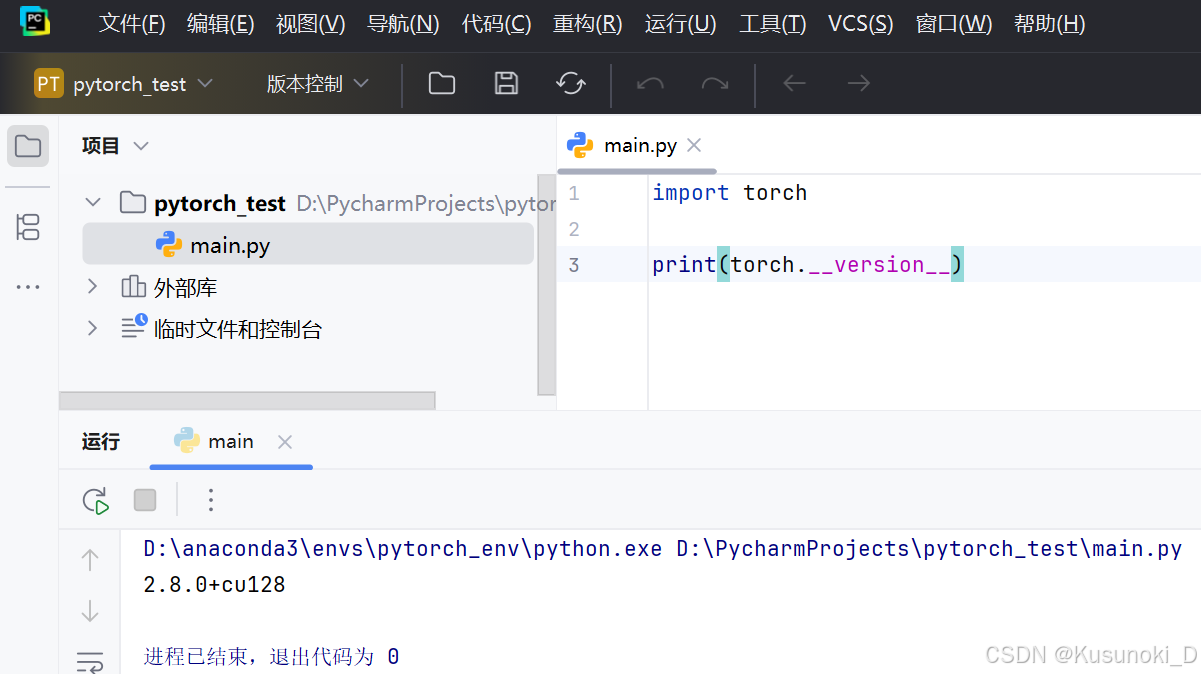
Task: Toggle the project tool window folder icon
Action: coord(28,146)
